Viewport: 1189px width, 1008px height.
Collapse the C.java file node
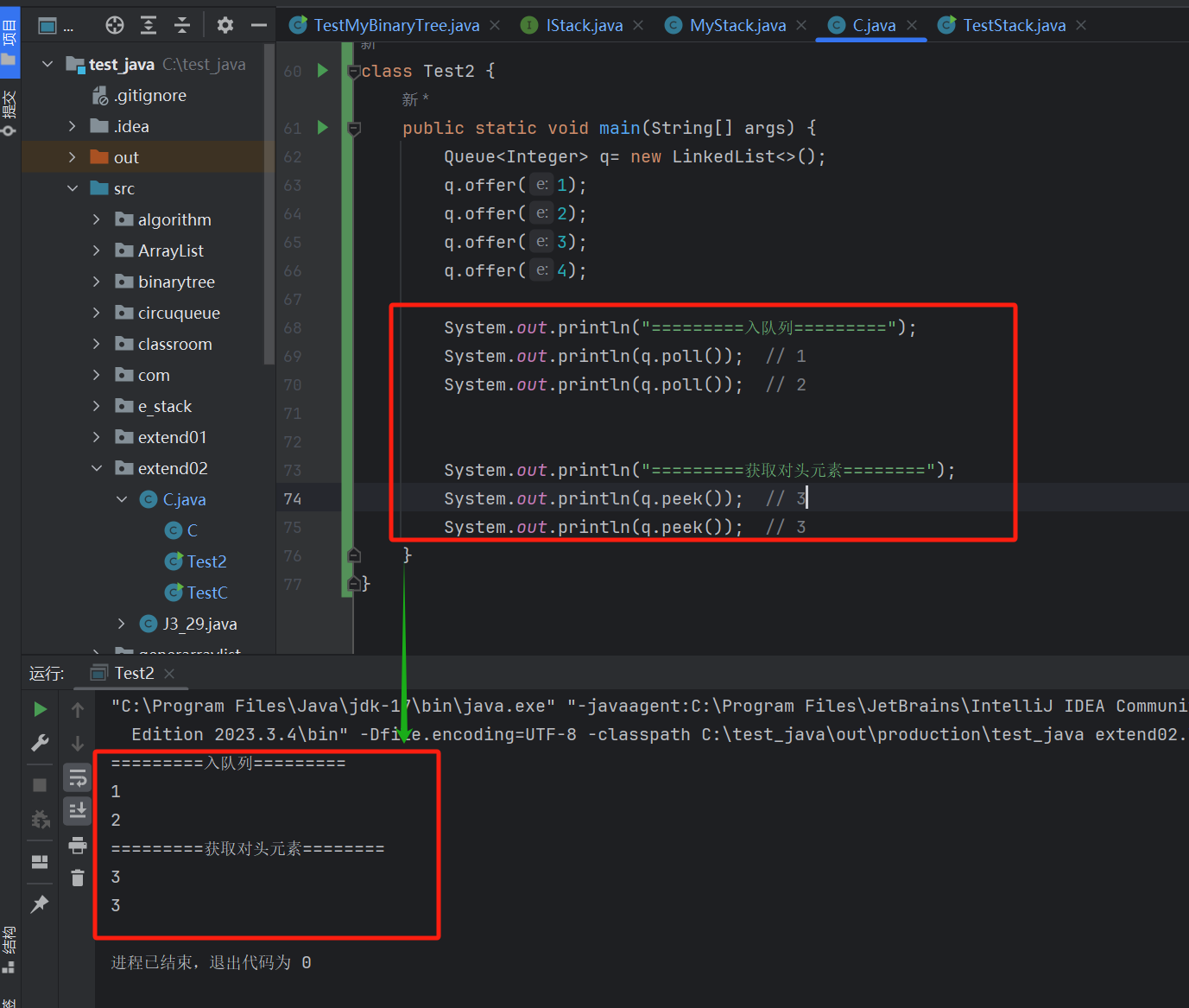coord(122,499)
